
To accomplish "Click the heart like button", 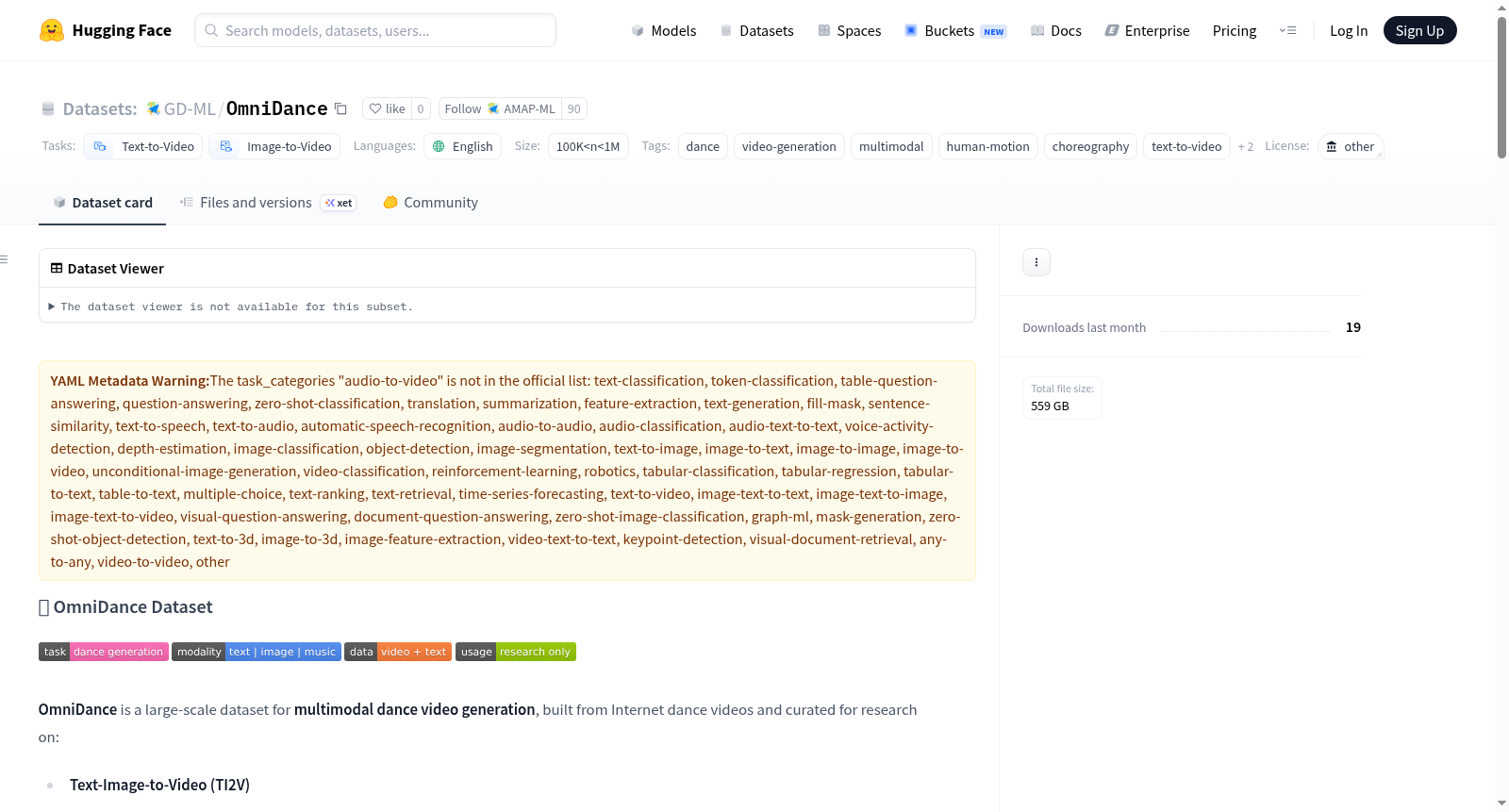I will click(x=387, y=108).
